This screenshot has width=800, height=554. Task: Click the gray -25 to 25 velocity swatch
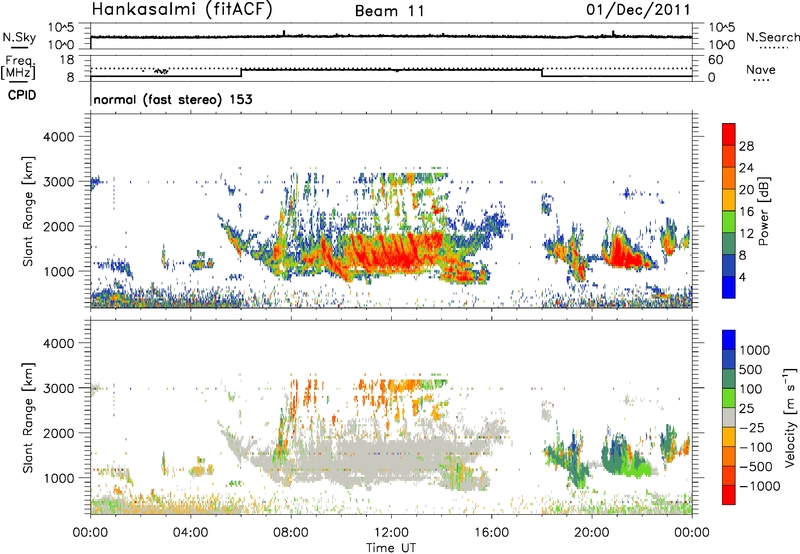click(x=728, y=417)
